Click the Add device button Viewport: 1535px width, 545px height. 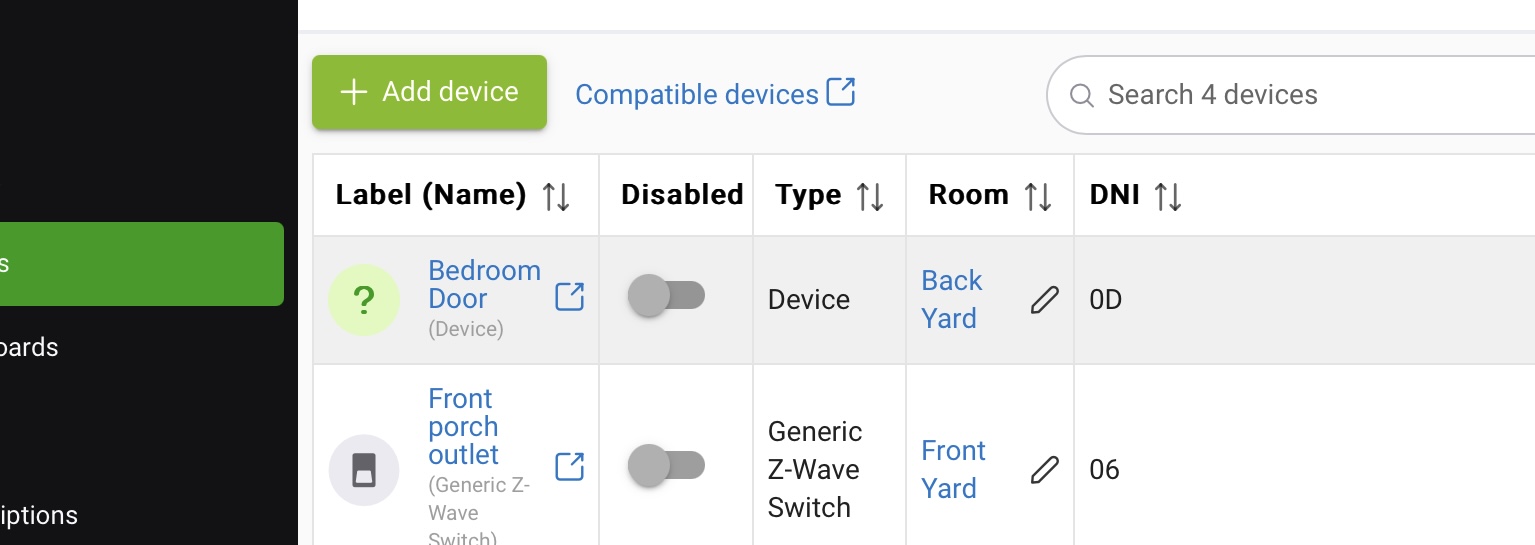coord(429,92)
